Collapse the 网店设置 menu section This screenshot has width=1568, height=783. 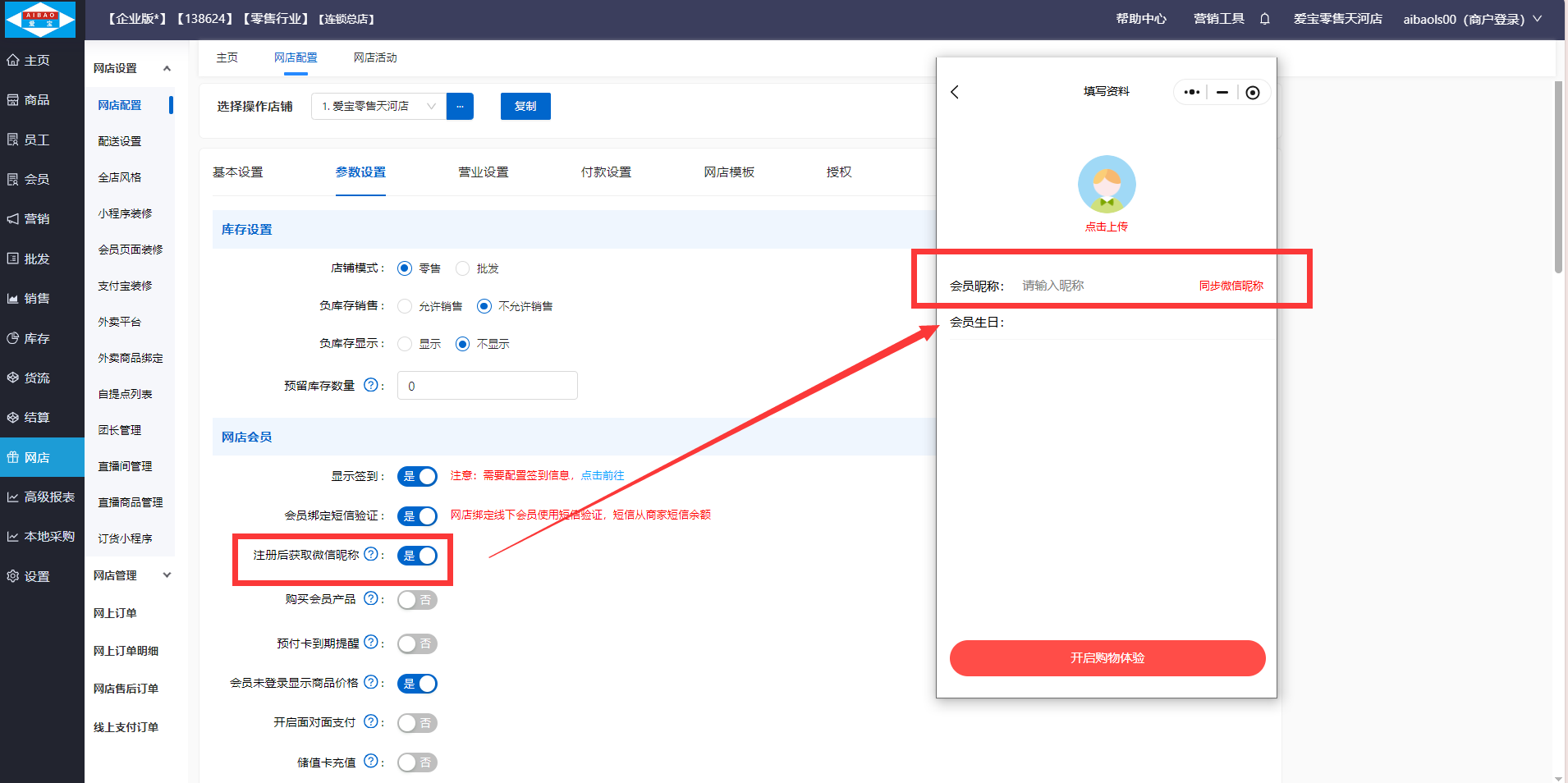tap(167, 68)
